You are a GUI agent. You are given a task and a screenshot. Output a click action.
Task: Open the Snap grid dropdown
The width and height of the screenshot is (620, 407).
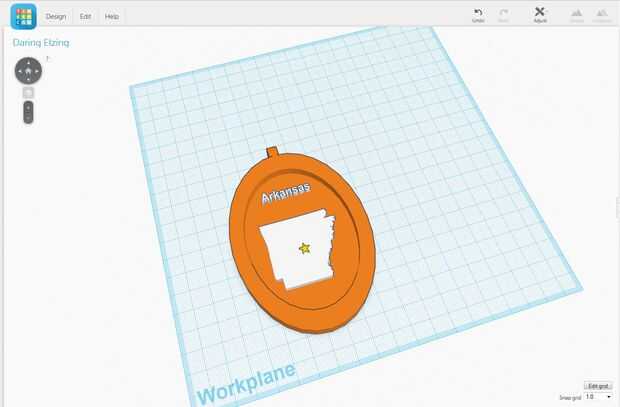click(x=598, y=397)
